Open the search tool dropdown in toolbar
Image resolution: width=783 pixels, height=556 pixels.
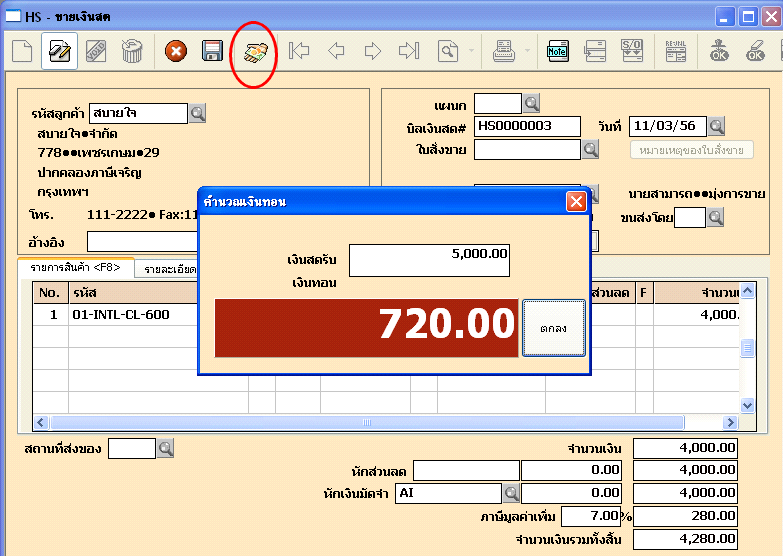pyautogui.click(x=472, y=51)
